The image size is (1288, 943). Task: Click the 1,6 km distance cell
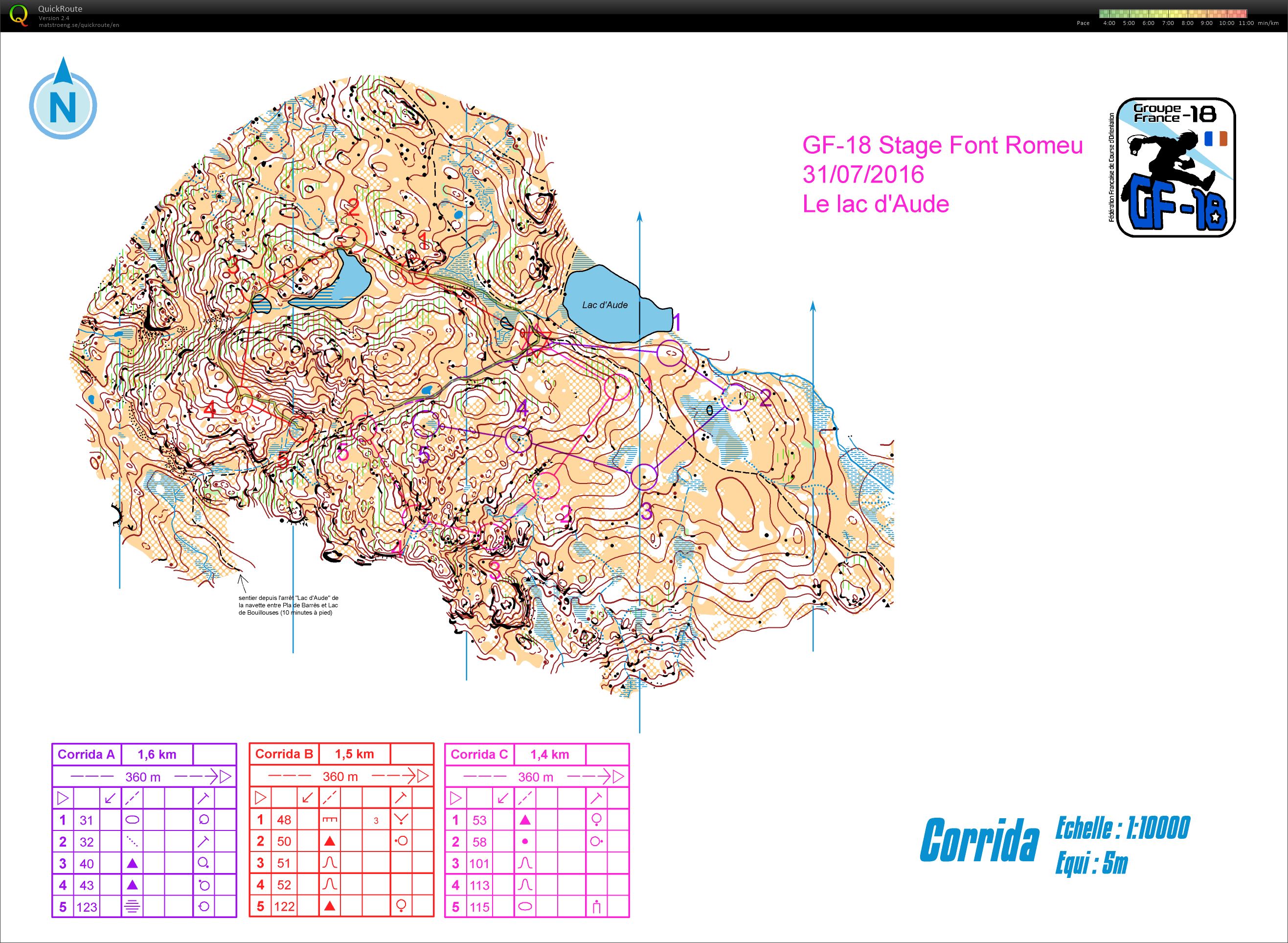click(157, 754)
